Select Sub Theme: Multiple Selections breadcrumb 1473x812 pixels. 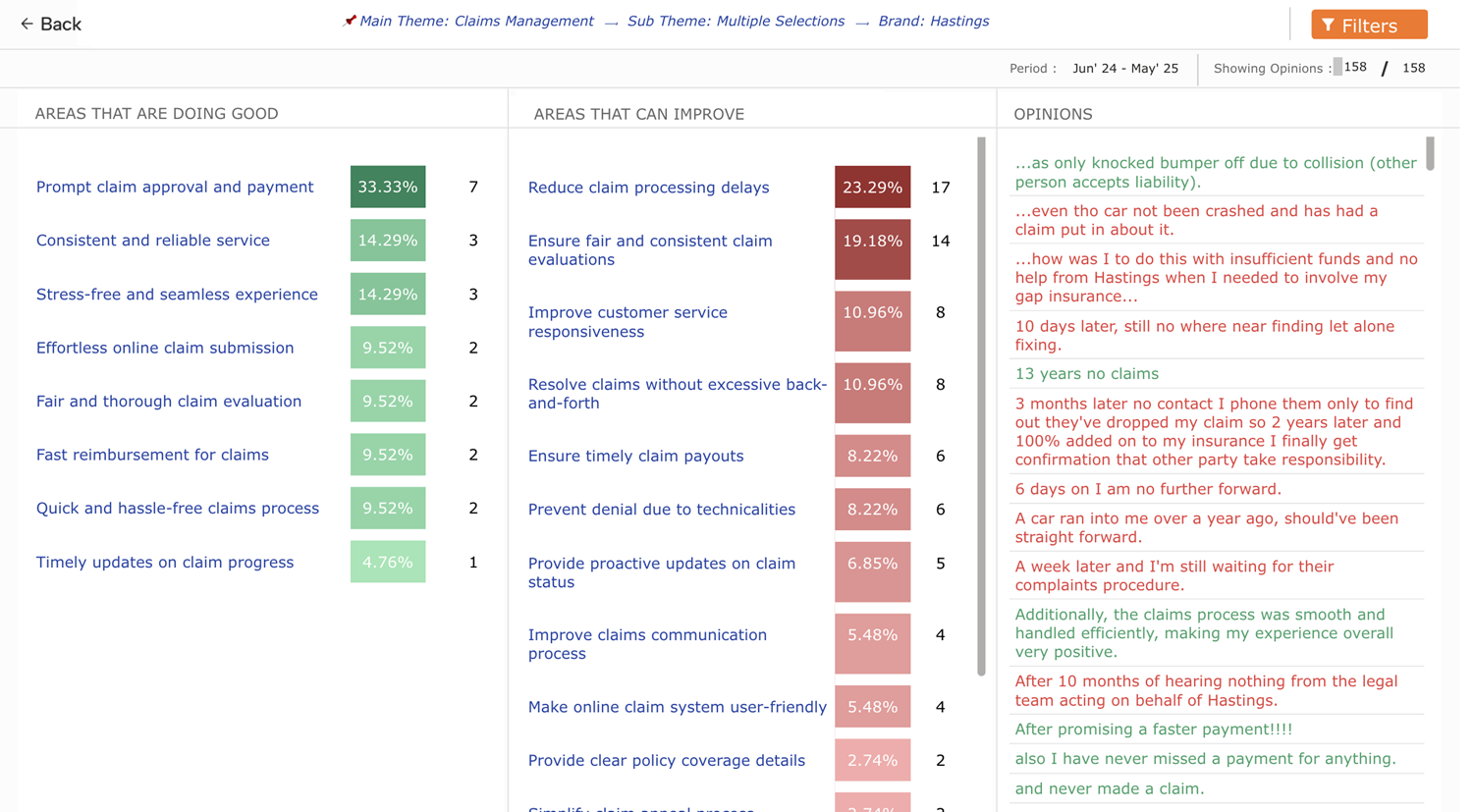(736, 22)
